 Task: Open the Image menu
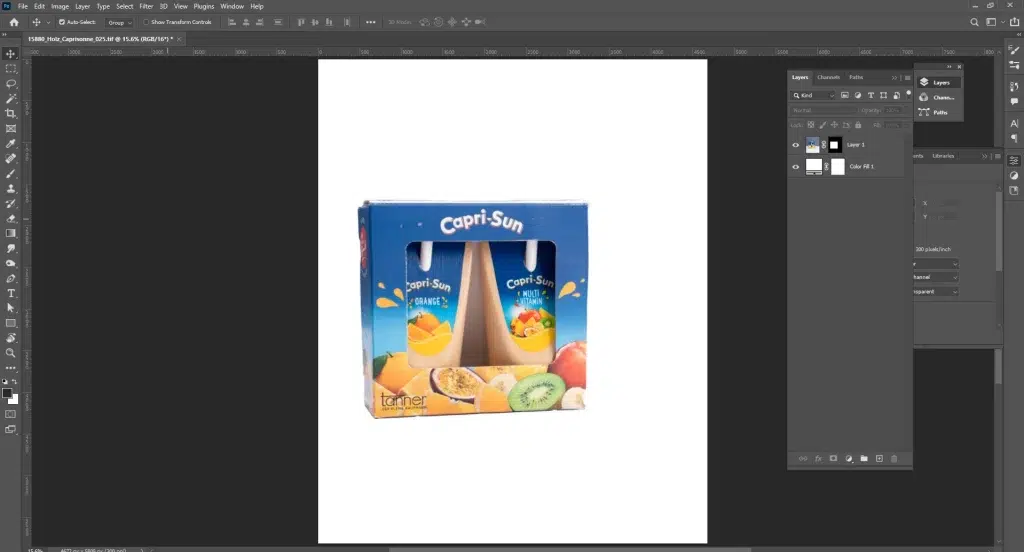coord(60,7)
